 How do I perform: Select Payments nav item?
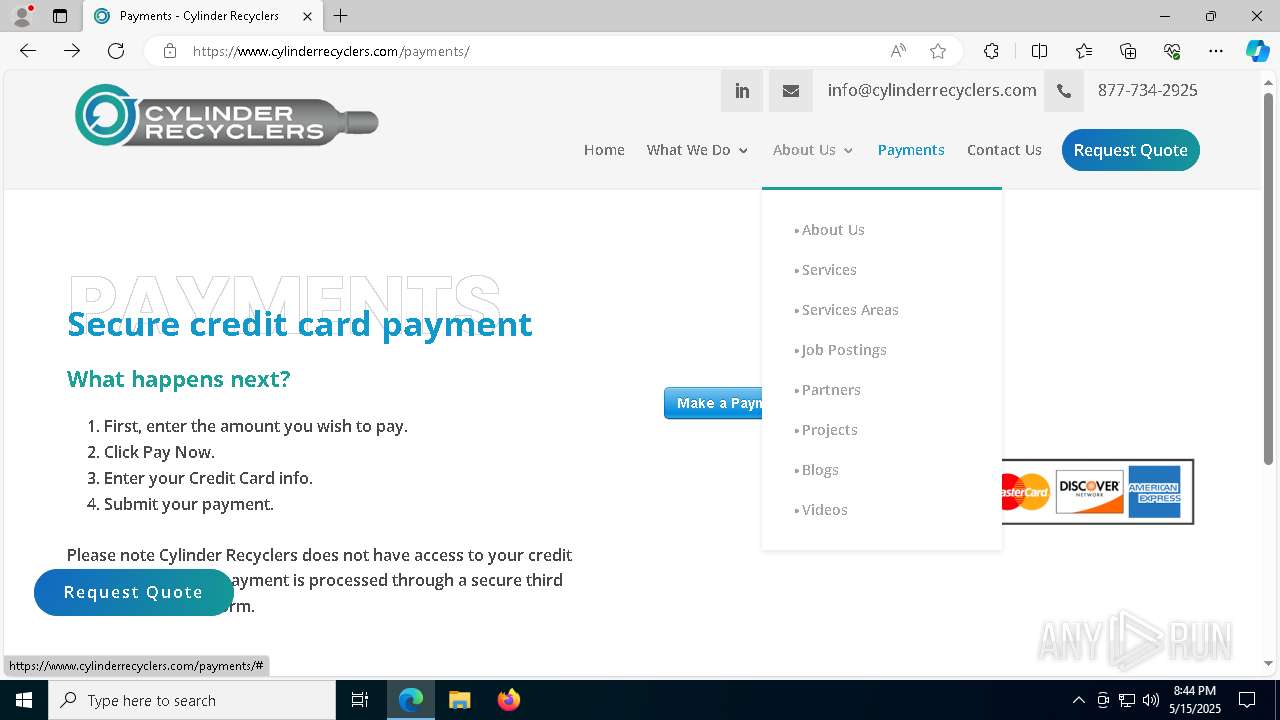coord(911,150)
